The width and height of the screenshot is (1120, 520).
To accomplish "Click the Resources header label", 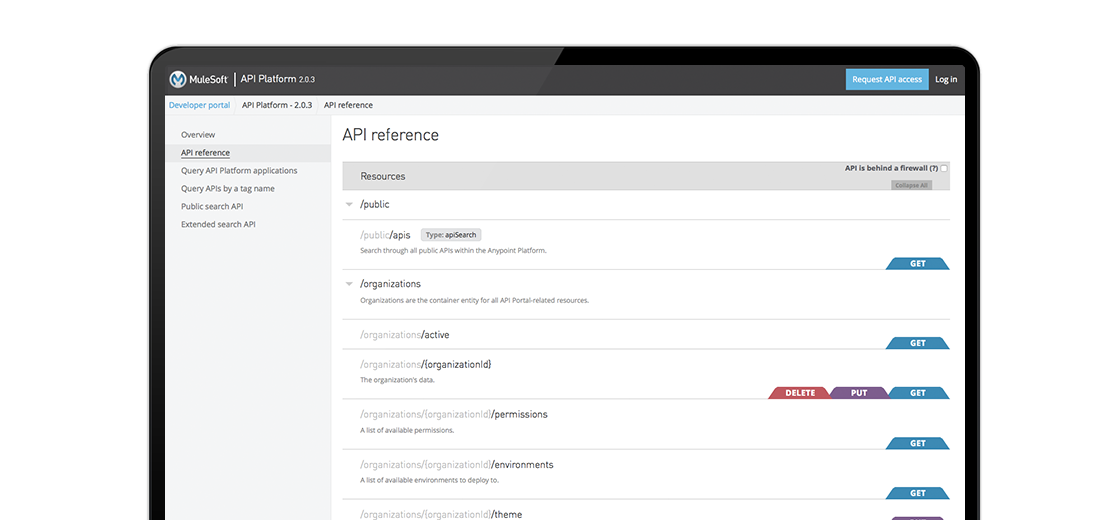I will point(383,176).
